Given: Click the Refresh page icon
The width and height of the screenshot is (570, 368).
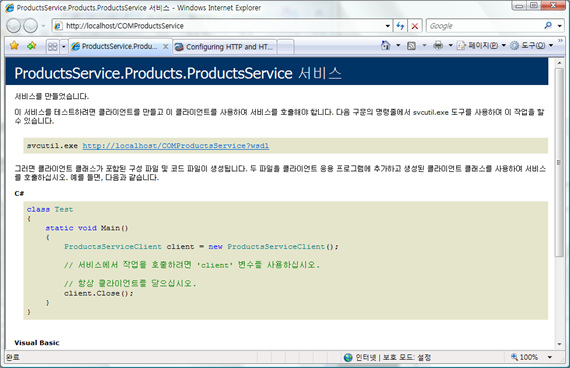Looking at the screenshot, I should (x=400, y=26).
